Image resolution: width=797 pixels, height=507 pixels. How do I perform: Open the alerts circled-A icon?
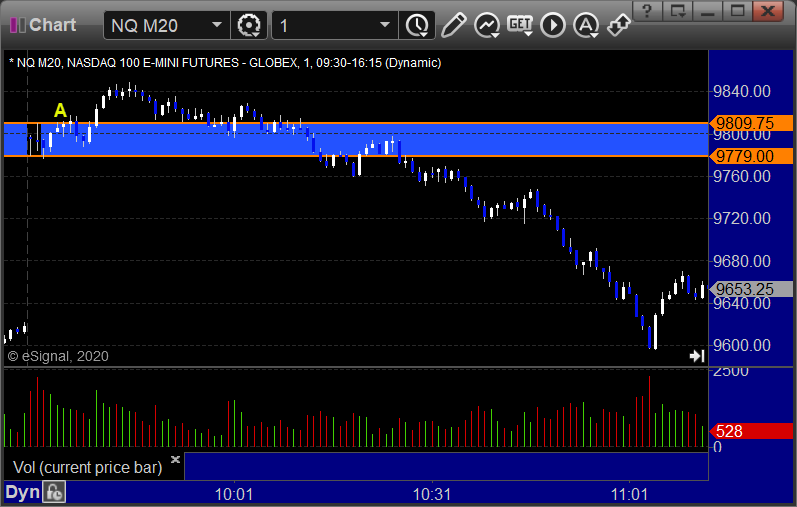(x=586, y=25)
